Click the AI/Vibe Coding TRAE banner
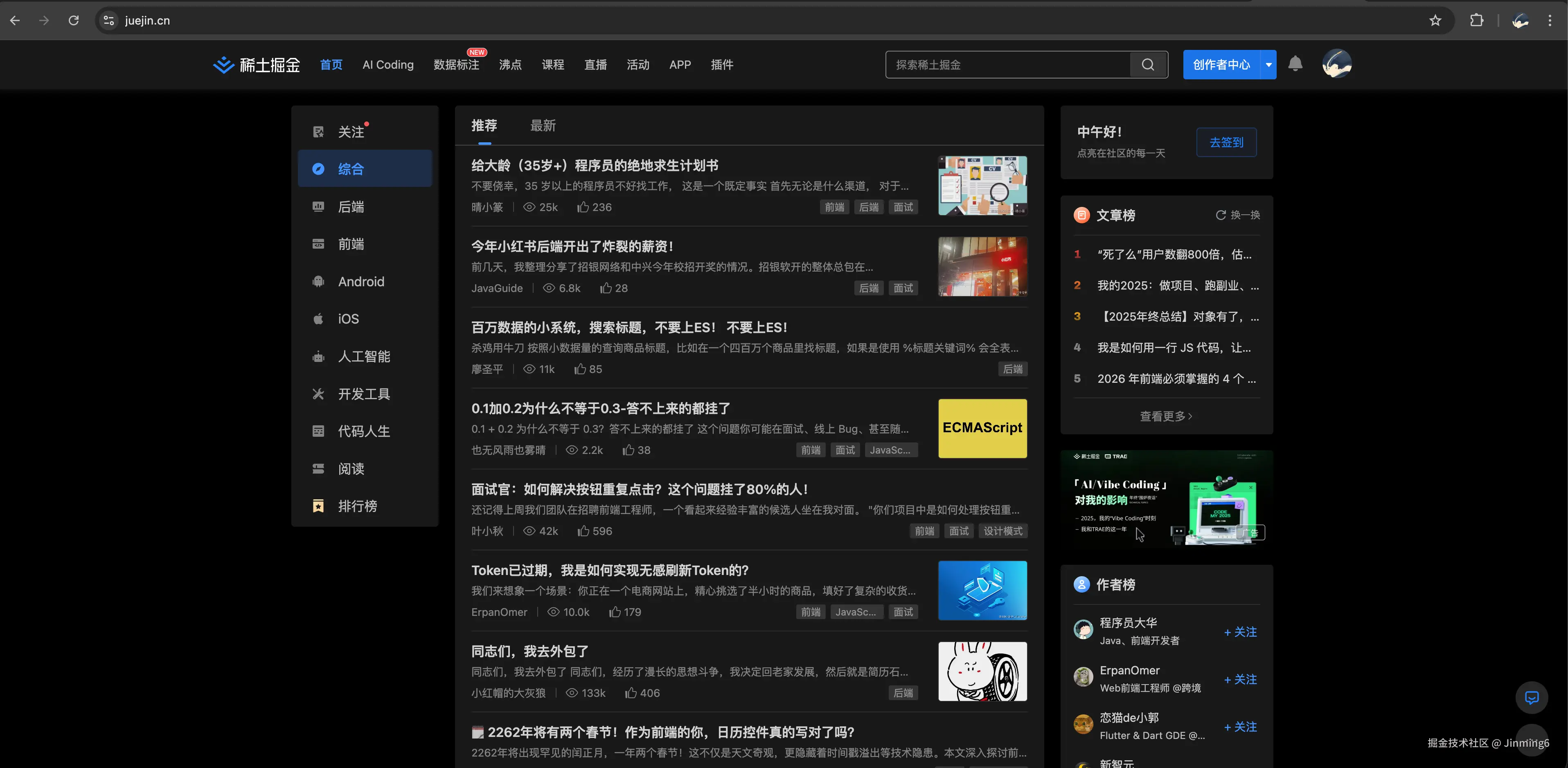 1166,499
